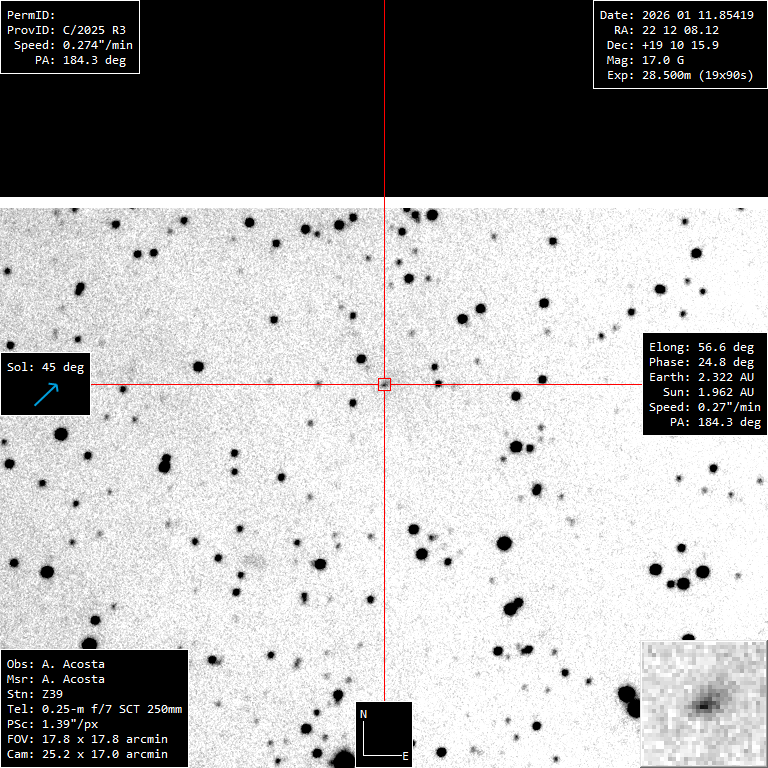Screen dimensions: 768x768
Task: Open the comet close-up thumbnail inset
Action: [704, 704]
